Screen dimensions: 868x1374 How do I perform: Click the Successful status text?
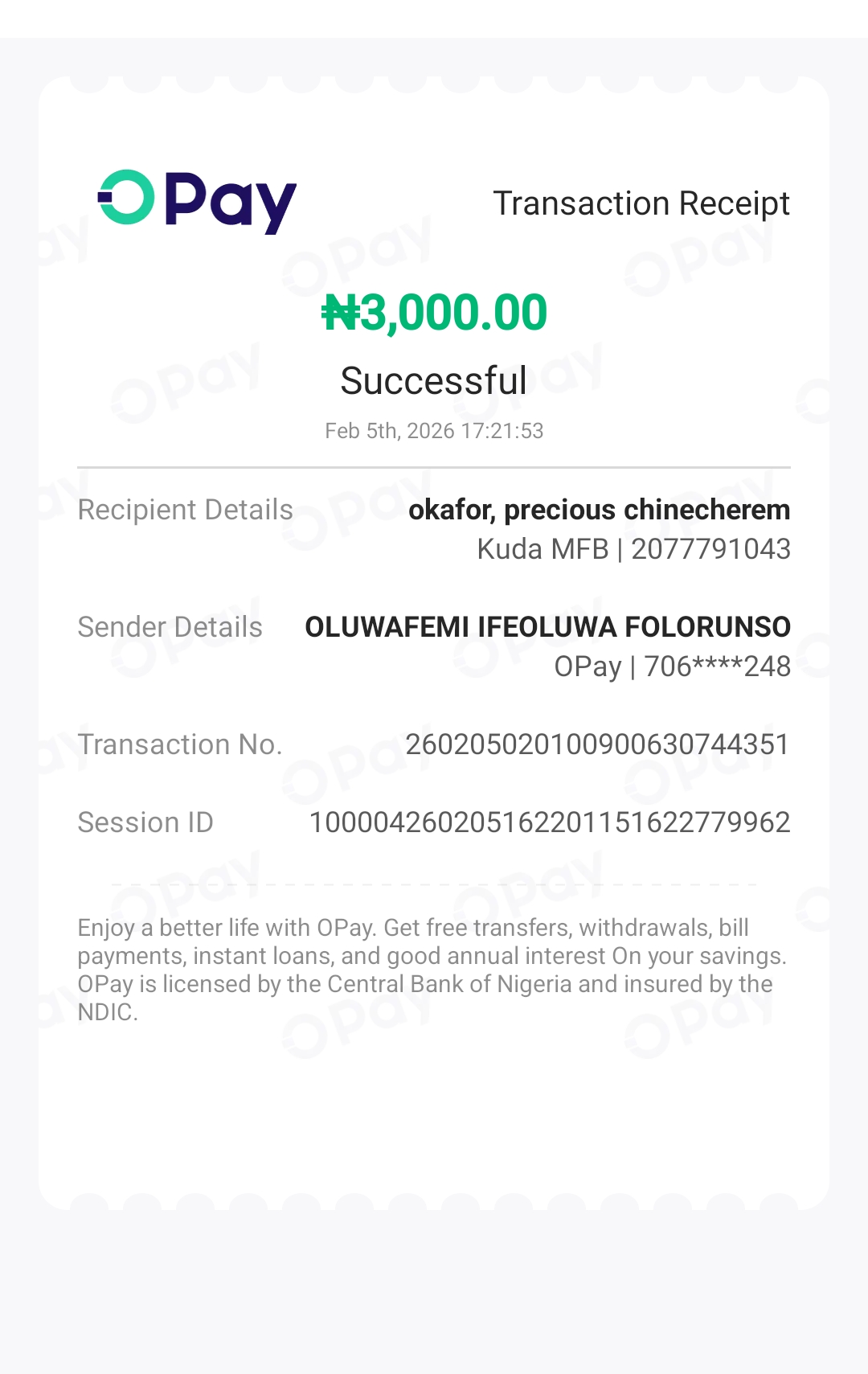[x=434, y=380]
